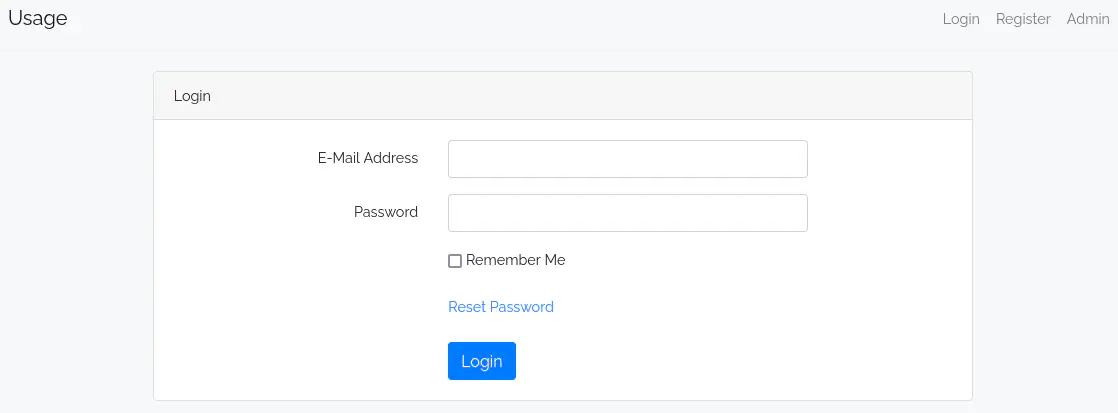Tick the box beside Remember Me
Screen dimensions: 1118x413
click(455, 261)
